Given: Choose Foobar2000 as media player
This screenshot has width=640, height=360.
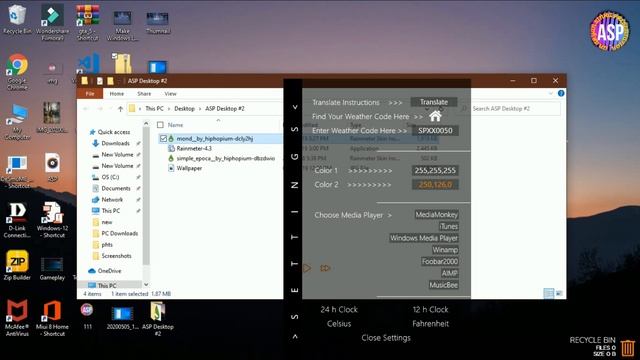Looking at the screenshot, I should click(x=440, y=261).
